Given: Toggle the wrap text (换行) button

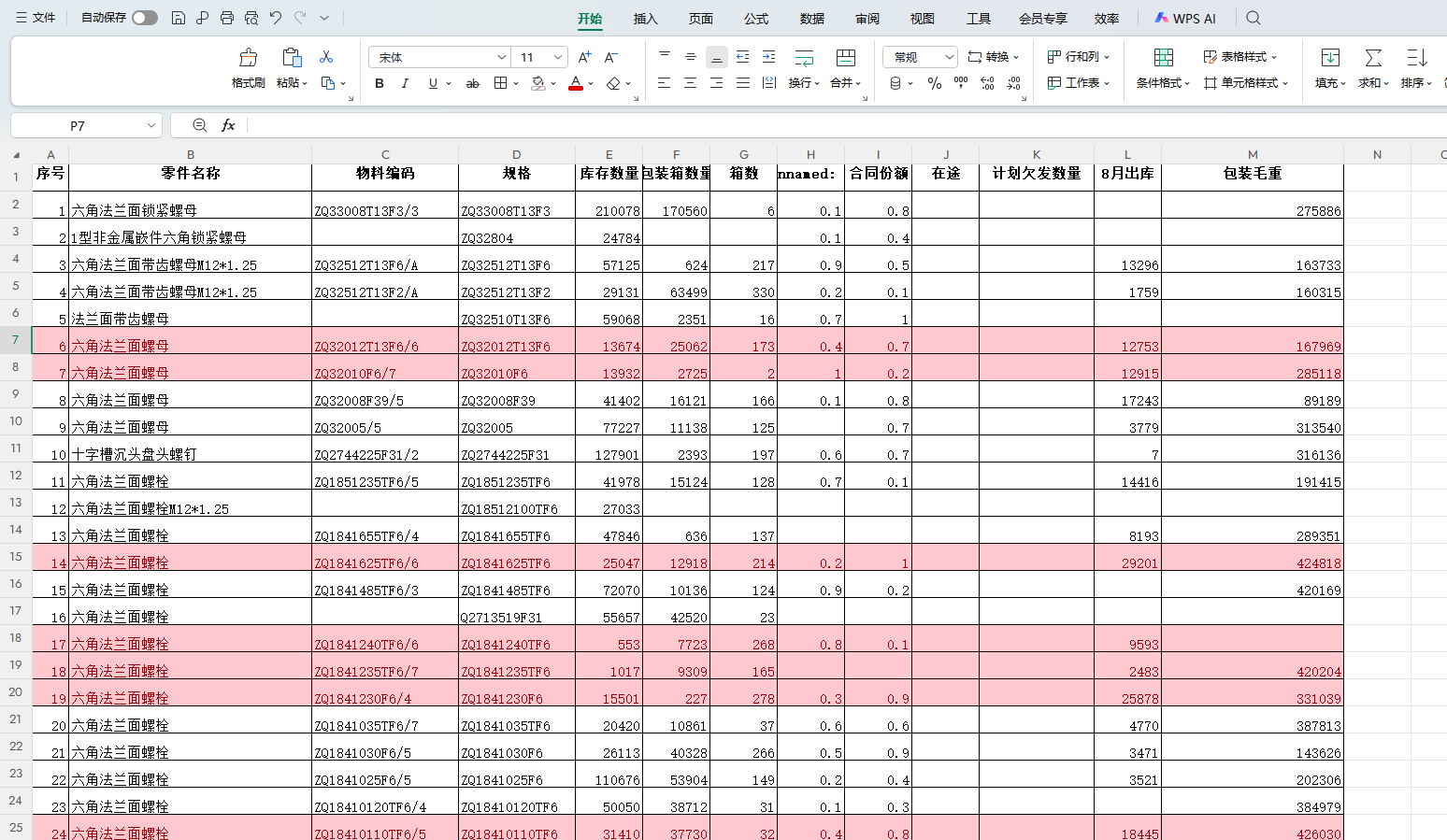Looking at the screenshot, I should point(803,68).
